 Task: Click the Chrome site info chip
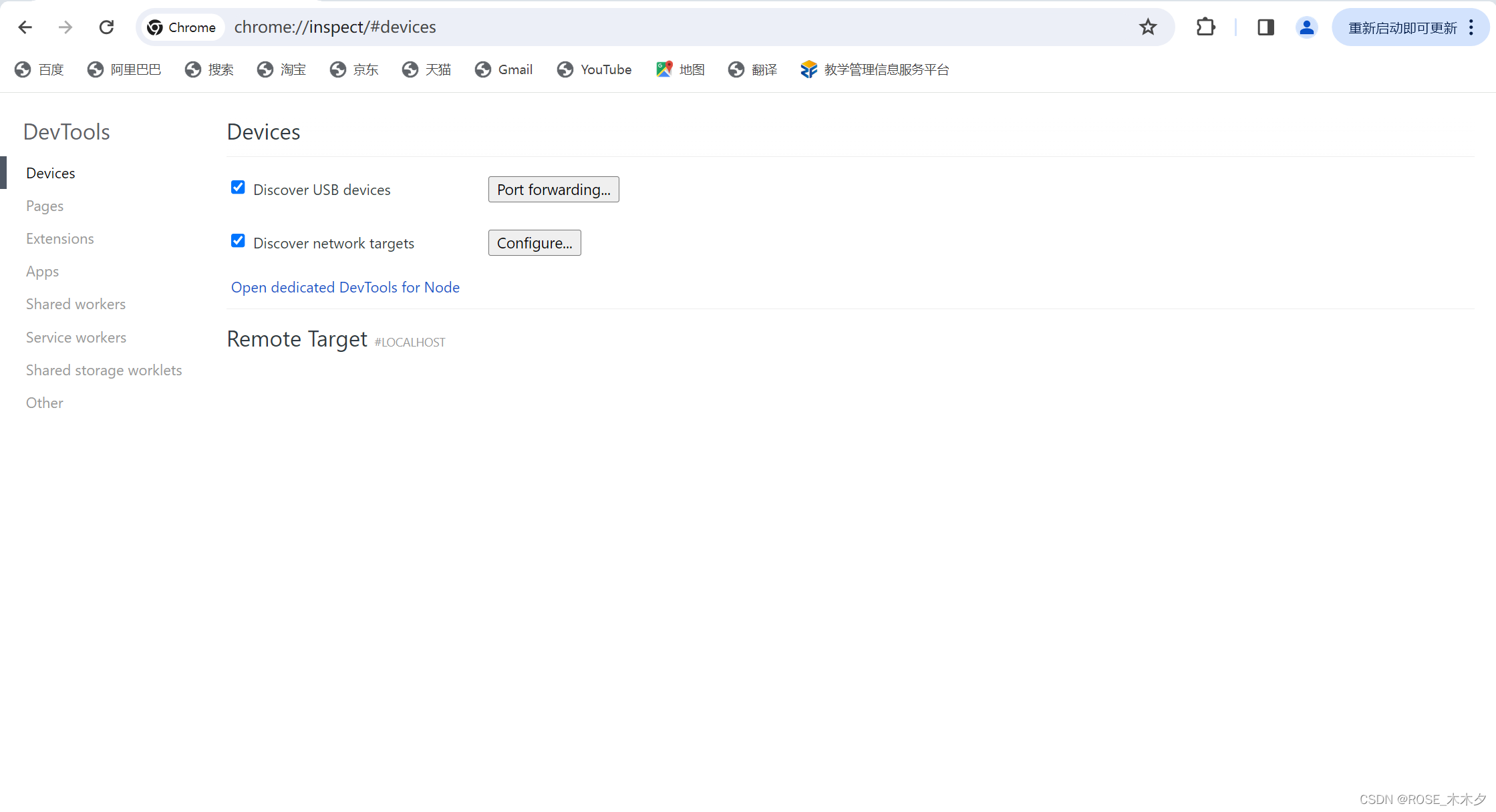click(x=182, y=27)
